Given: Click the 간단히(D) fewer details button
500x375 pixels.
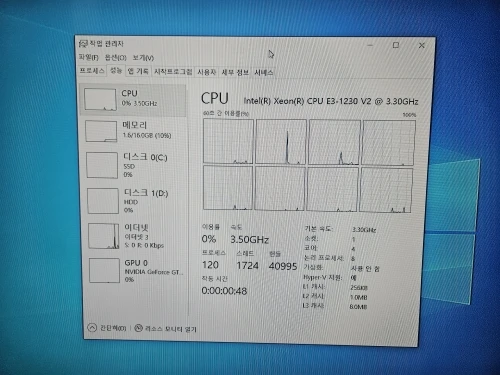Looking at the screenshot, I should (113, 328).
